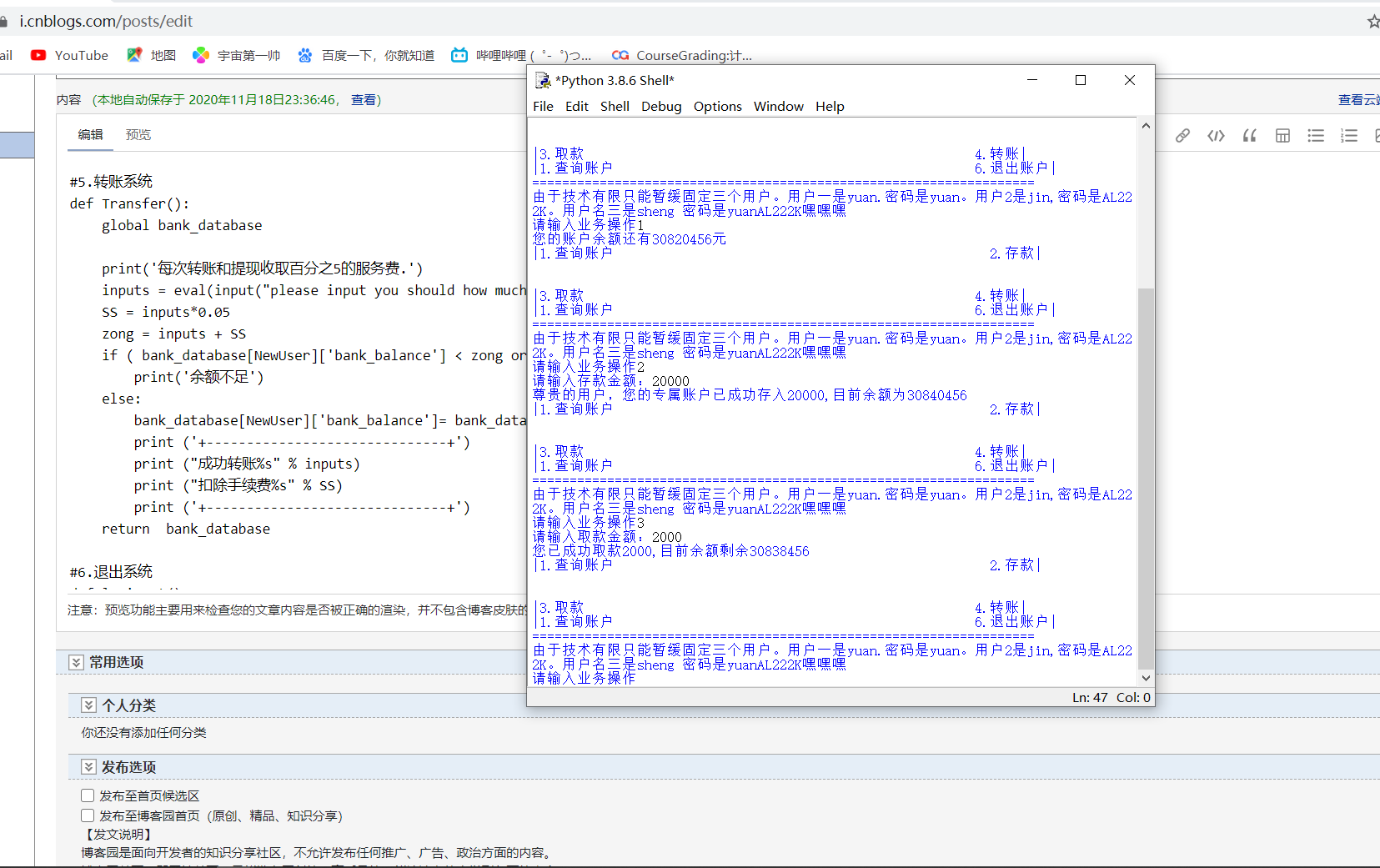
Task: Open the File menu in Python Shell
Action: click(x=543, y=106)
